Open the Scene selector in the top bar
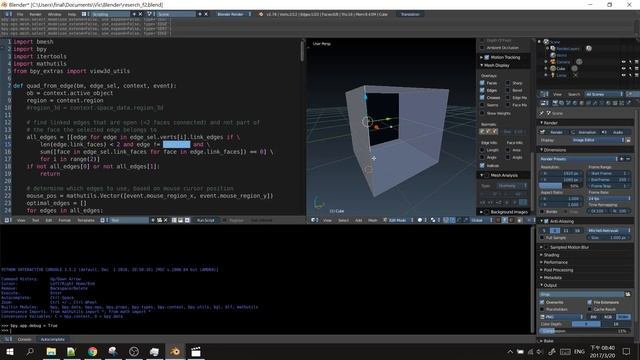Image resolution: width=640 pixels, height=360 pixels. [176, 14]
